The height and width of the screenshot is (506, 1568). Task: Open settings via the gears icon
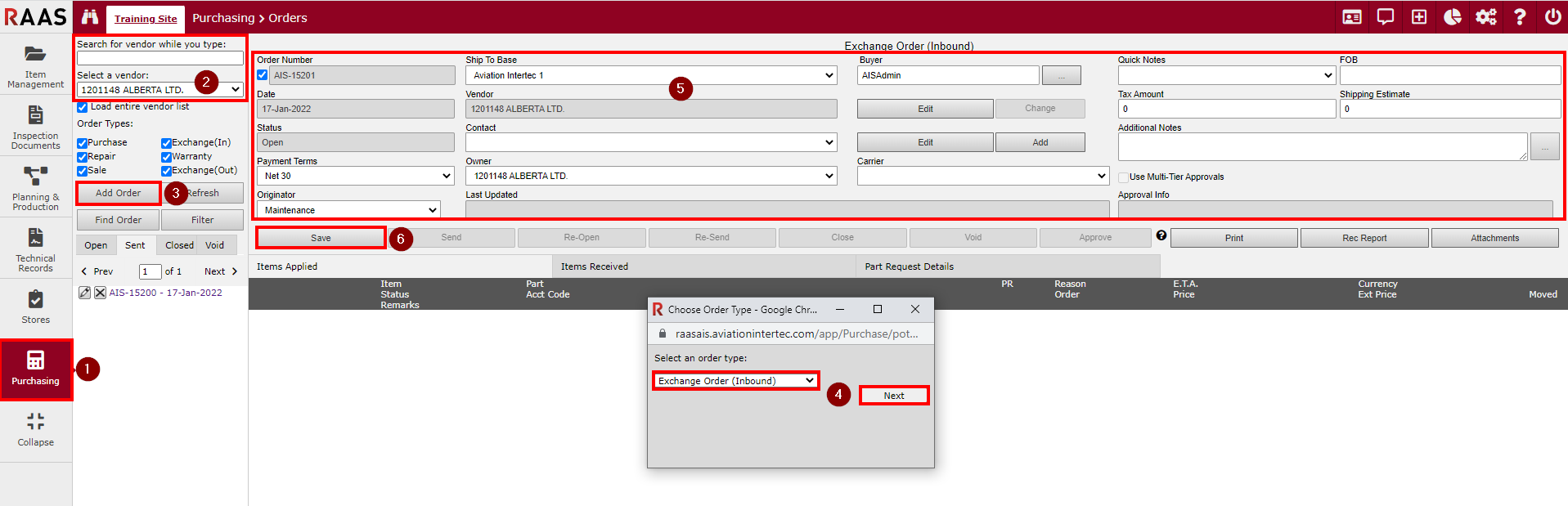click(x=1485, y=17)
